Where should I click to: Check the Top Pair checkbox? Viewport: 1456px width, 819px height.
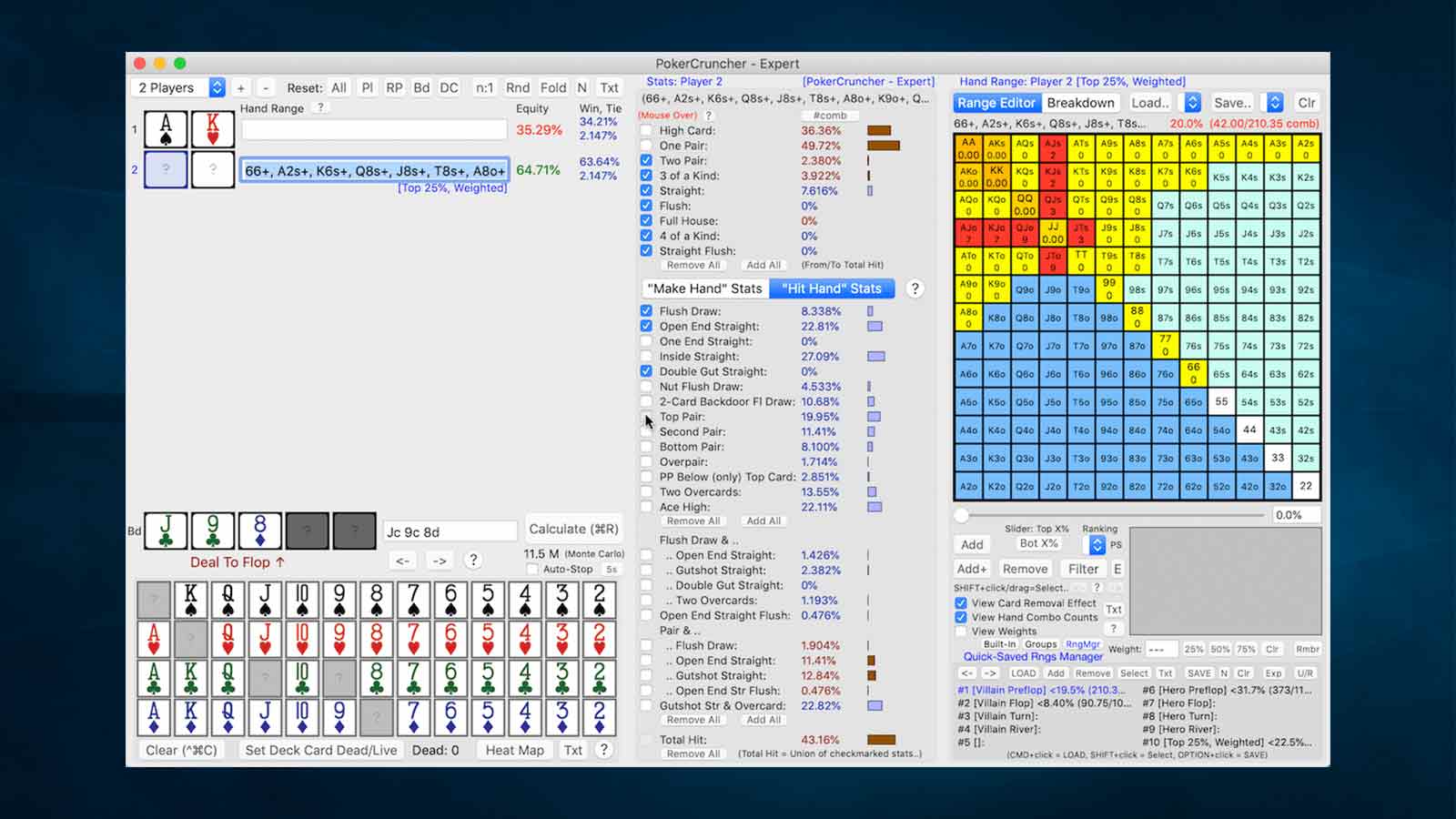pyautogui.click(x=646, y=417)
